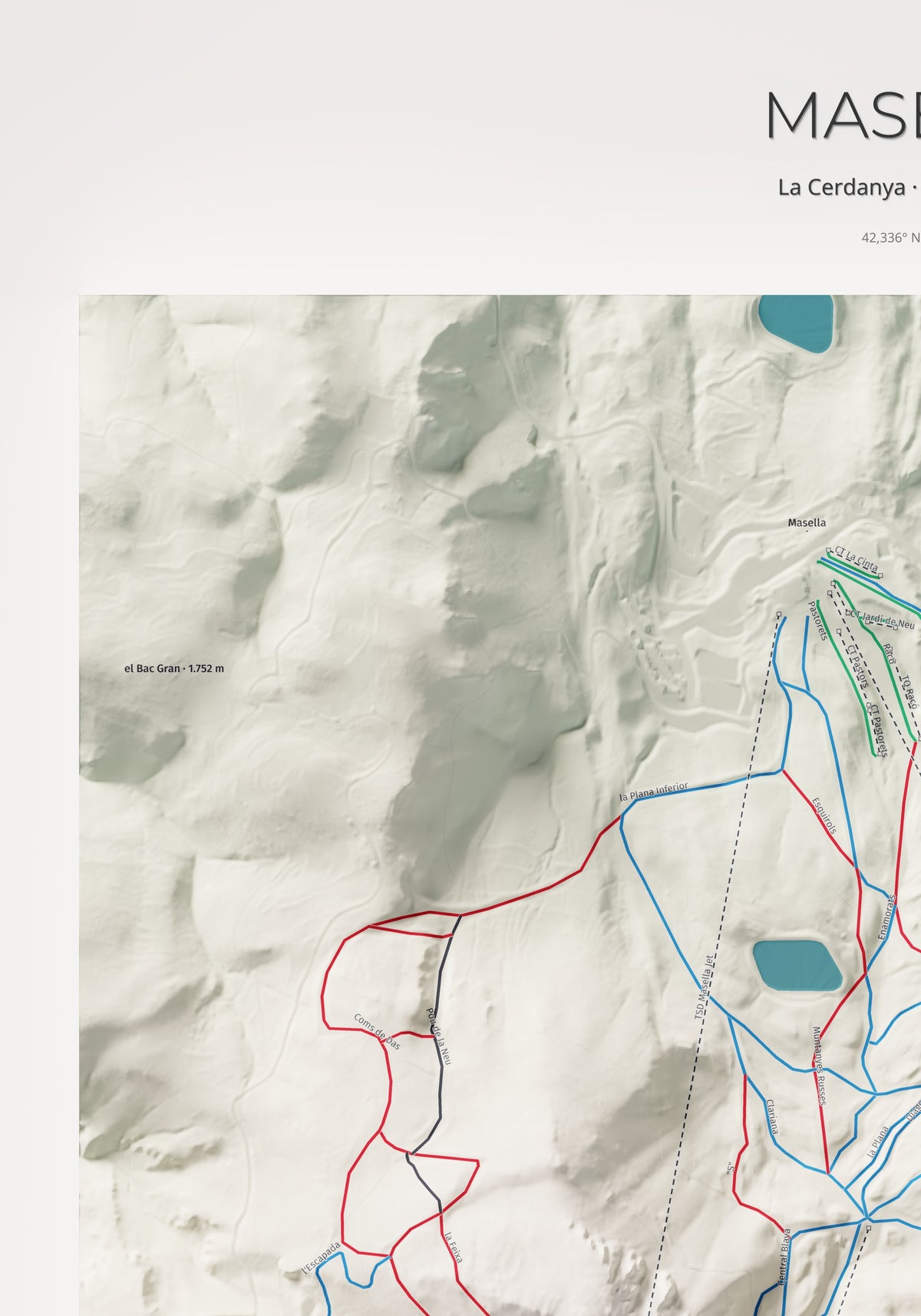Click the blue lake at map top
Screen dimensions: 921x1316
click(795, 322)
